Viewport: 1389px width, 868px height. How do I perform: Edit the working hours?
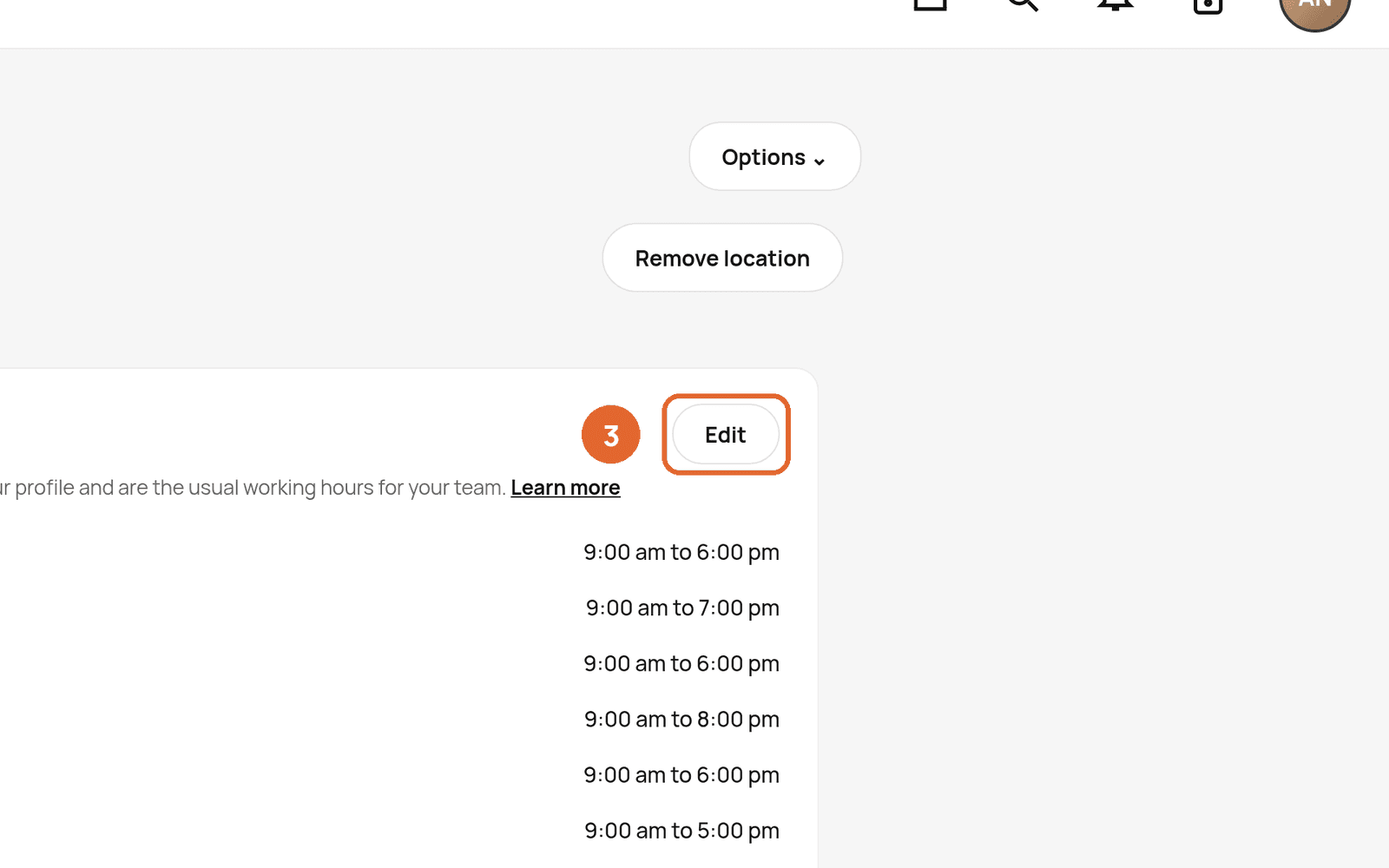pyautogui.click(x=726, y=434)
